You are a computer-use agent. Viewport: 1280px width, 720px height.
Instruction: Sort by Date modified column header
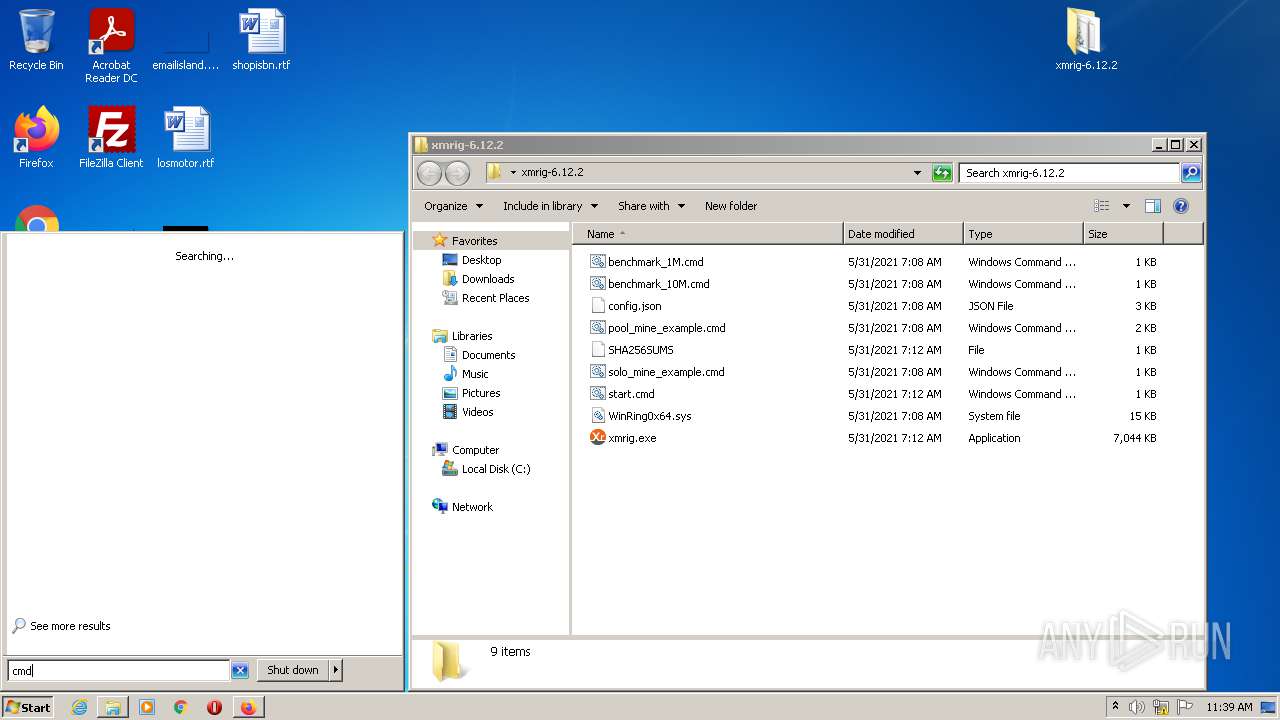point(903,234)
